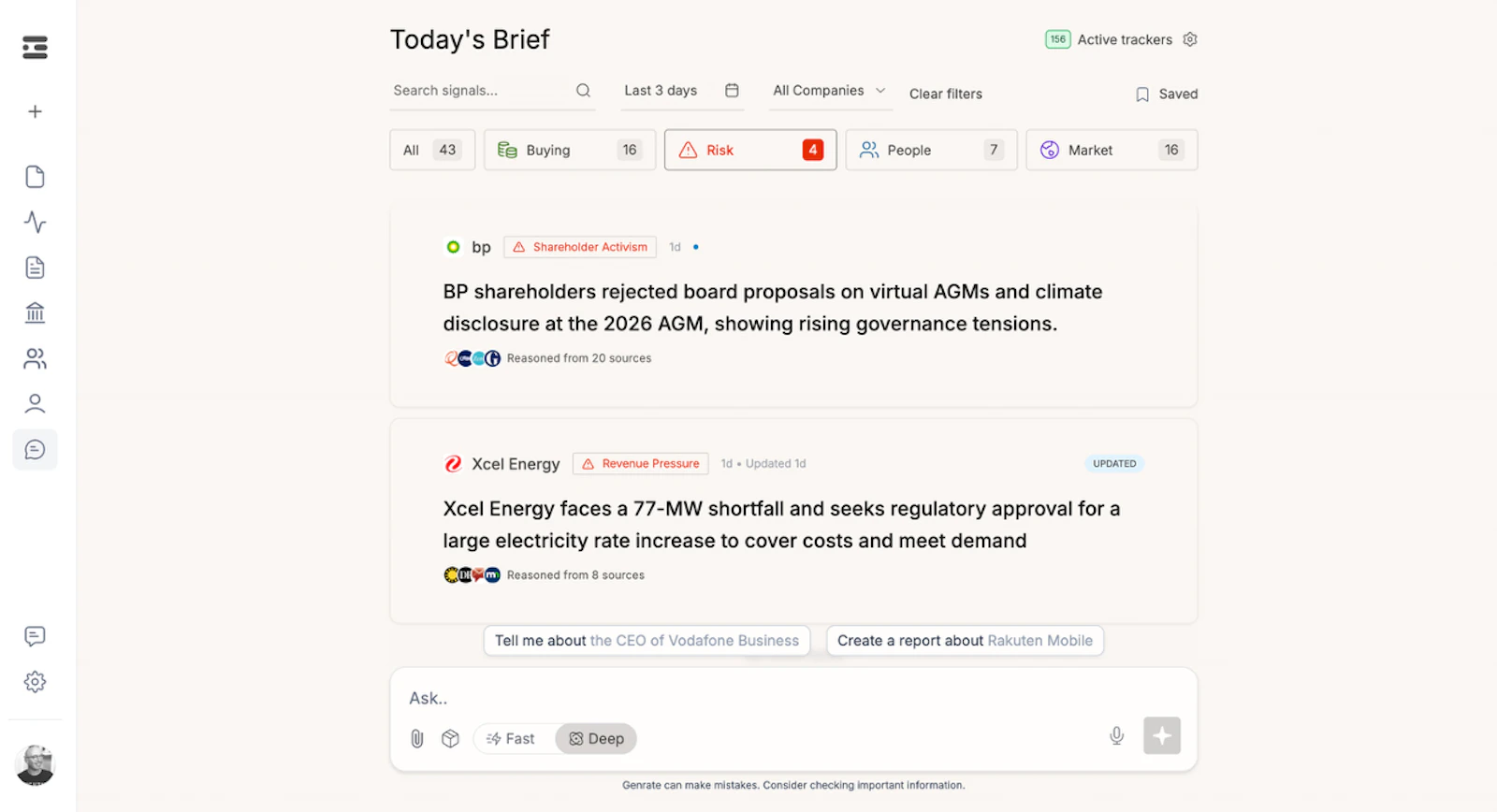Screen dimensions: 1497x812
Task: Click the UPDATED badge on Xcel card
Action: point(1114,464)
